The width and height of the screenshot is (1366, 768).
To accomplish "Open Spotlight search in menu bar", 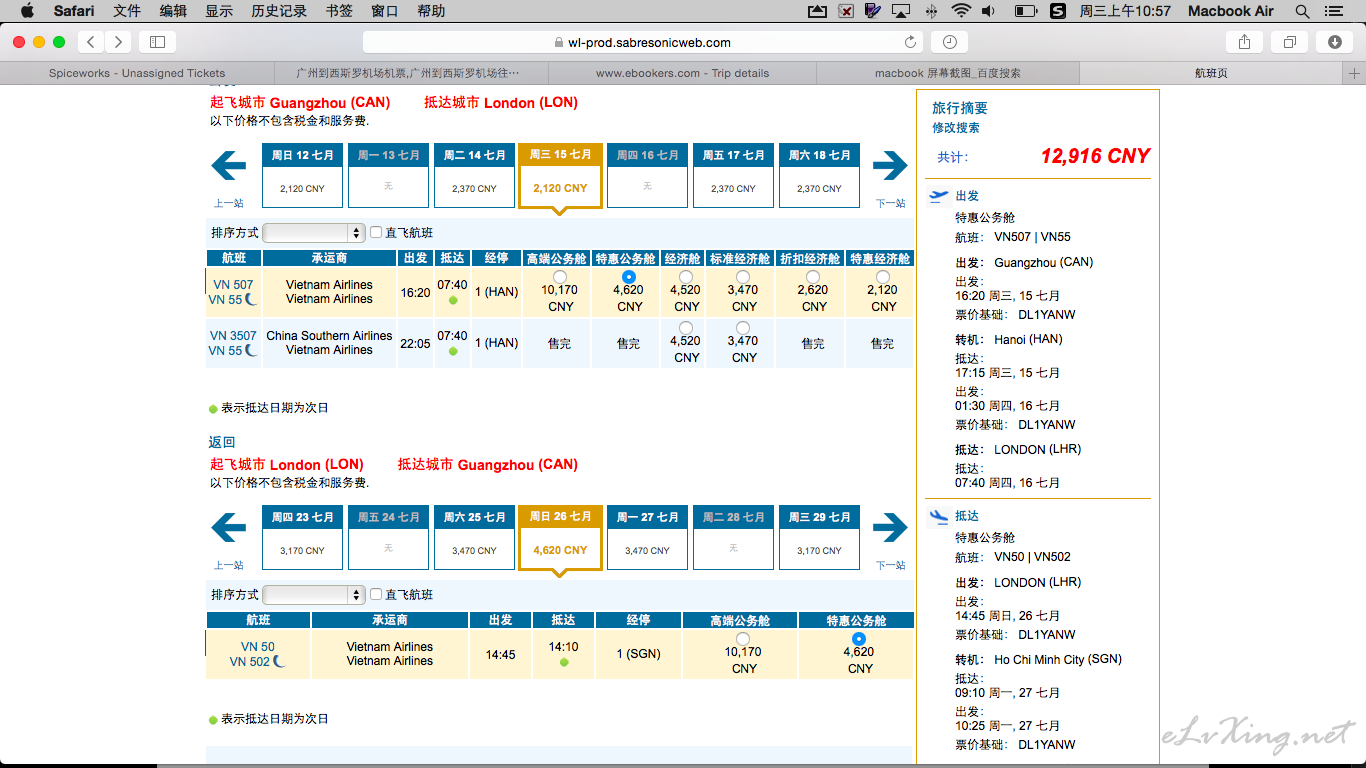I will [1302, 11].
